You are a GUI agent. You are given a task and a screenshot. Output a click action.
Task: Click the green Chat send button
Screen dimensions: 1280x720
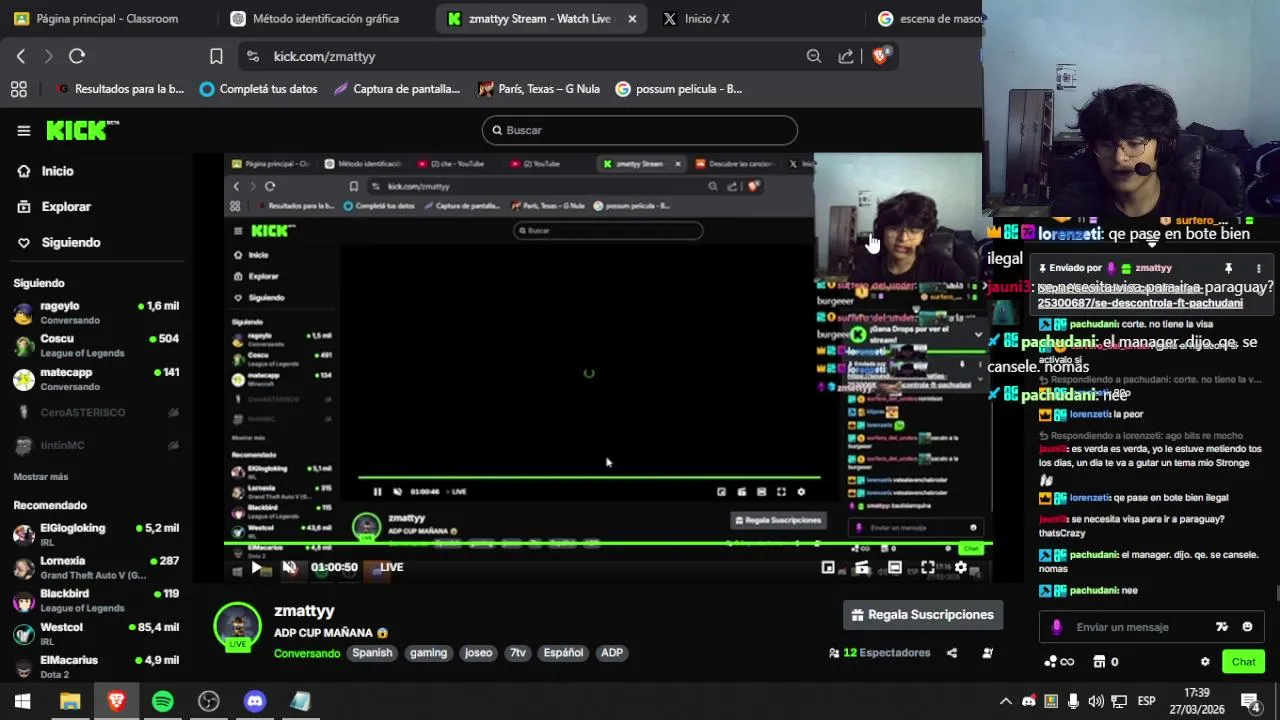pyautogui.click(x=1243, y=662)
